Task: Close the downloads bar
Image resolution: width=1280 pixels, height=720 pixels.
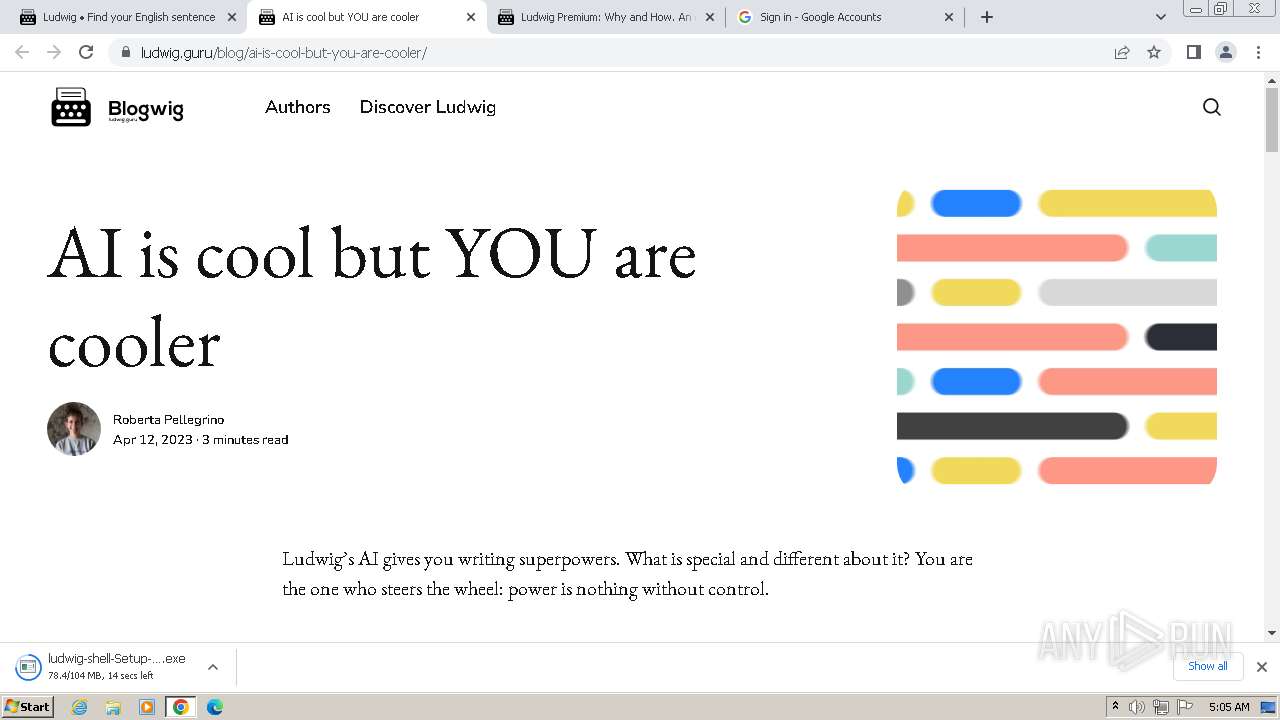Action: [x=1262, y=667]
